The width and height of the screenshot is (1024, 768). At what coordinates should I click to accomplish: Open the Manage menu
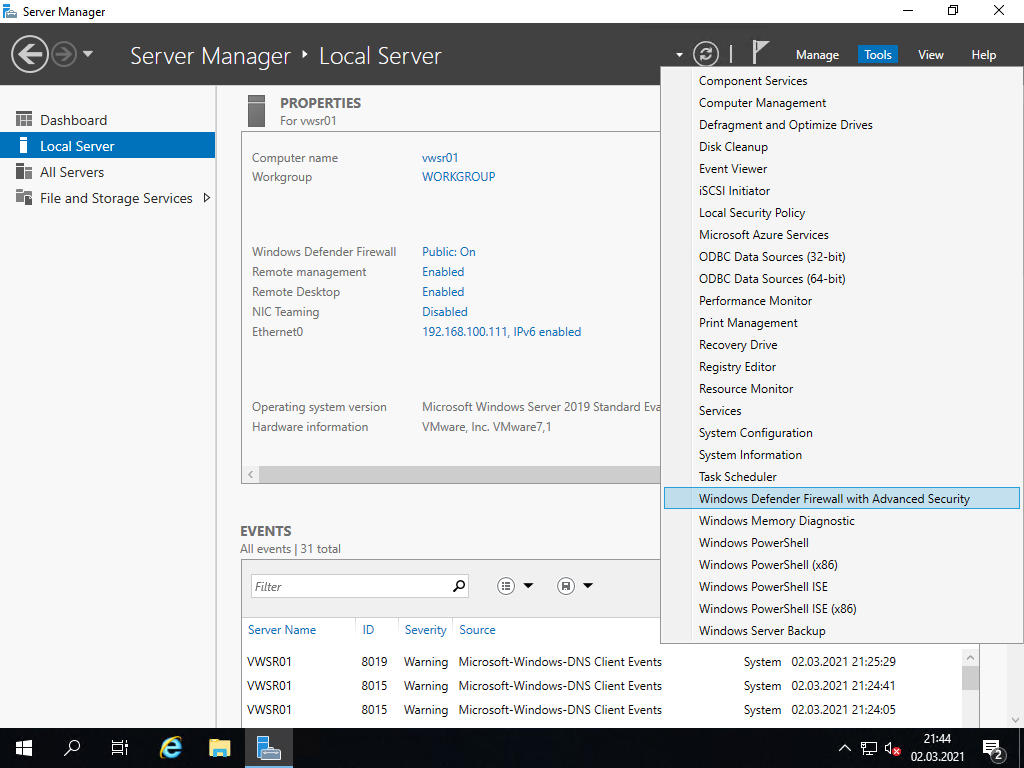pyautogui.click(x=817, y=55)
